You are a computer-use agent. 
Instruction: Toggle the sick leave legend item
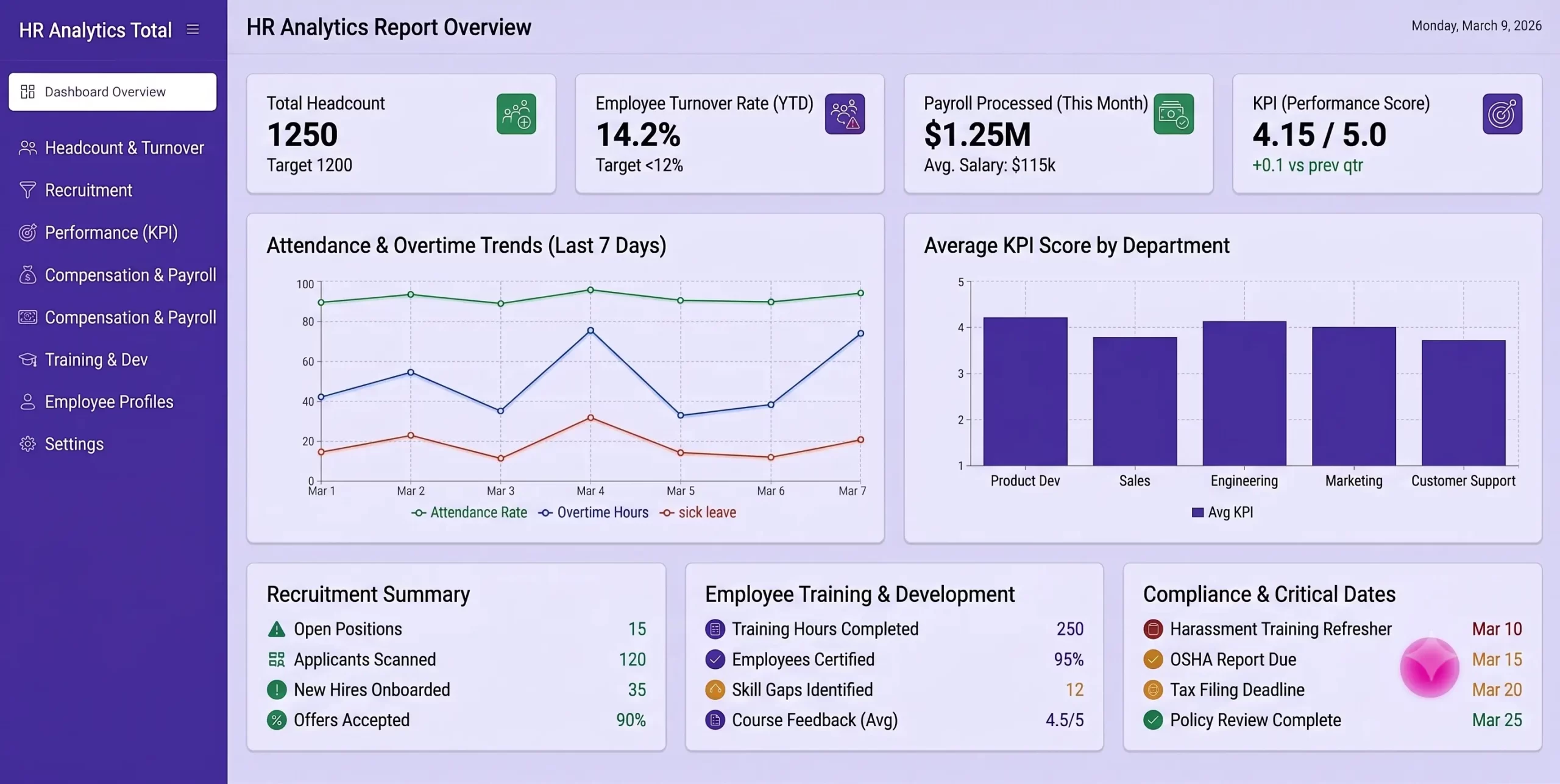(x=698, y=513)
